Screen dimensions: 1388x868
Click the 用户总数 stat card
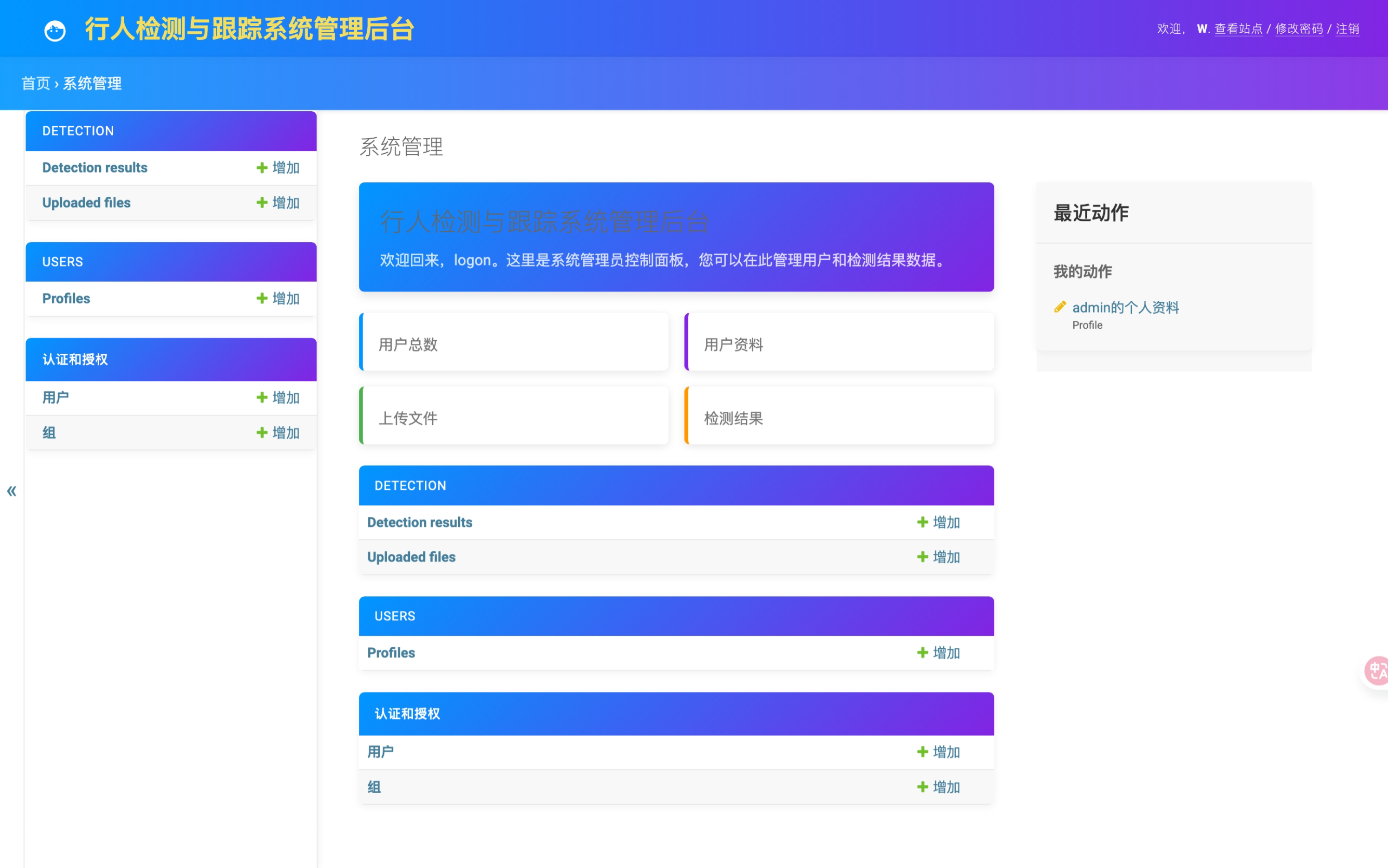514,343
